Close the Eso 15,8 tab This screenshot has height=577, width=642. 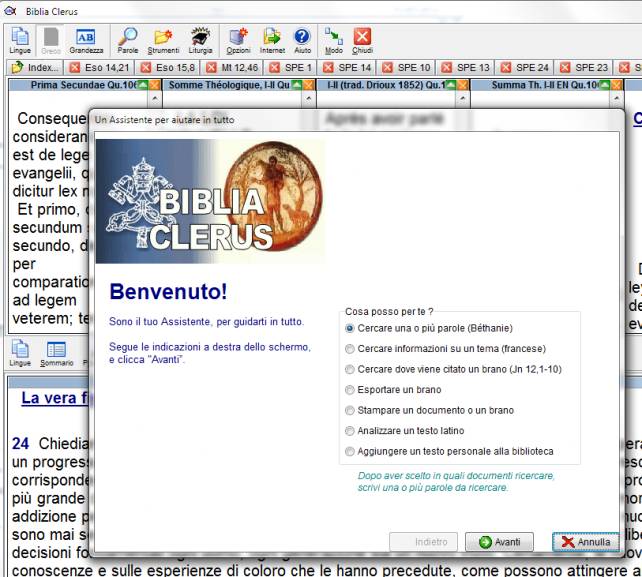[x=146, y=68]
